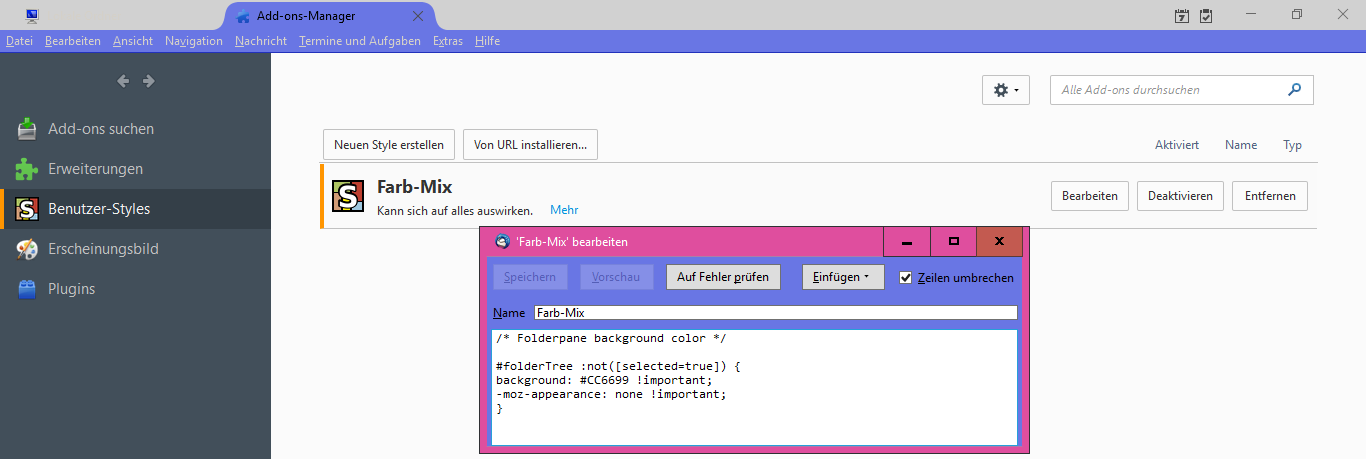
Task: Expand the Einfügen dropdown button
Action: pyautogui.click(x=843, y=277)
